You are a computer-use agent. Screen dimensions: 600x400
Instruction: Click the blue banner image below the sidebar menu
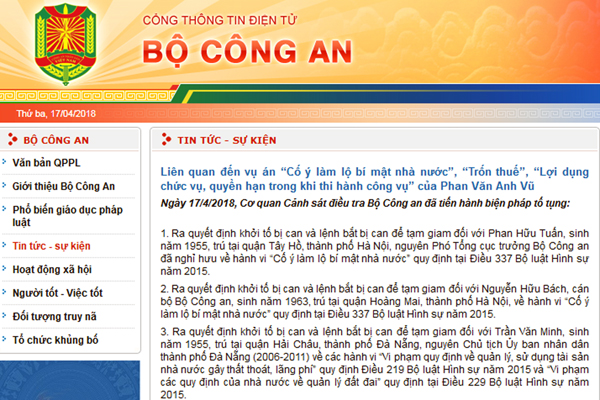click(70, 380)
